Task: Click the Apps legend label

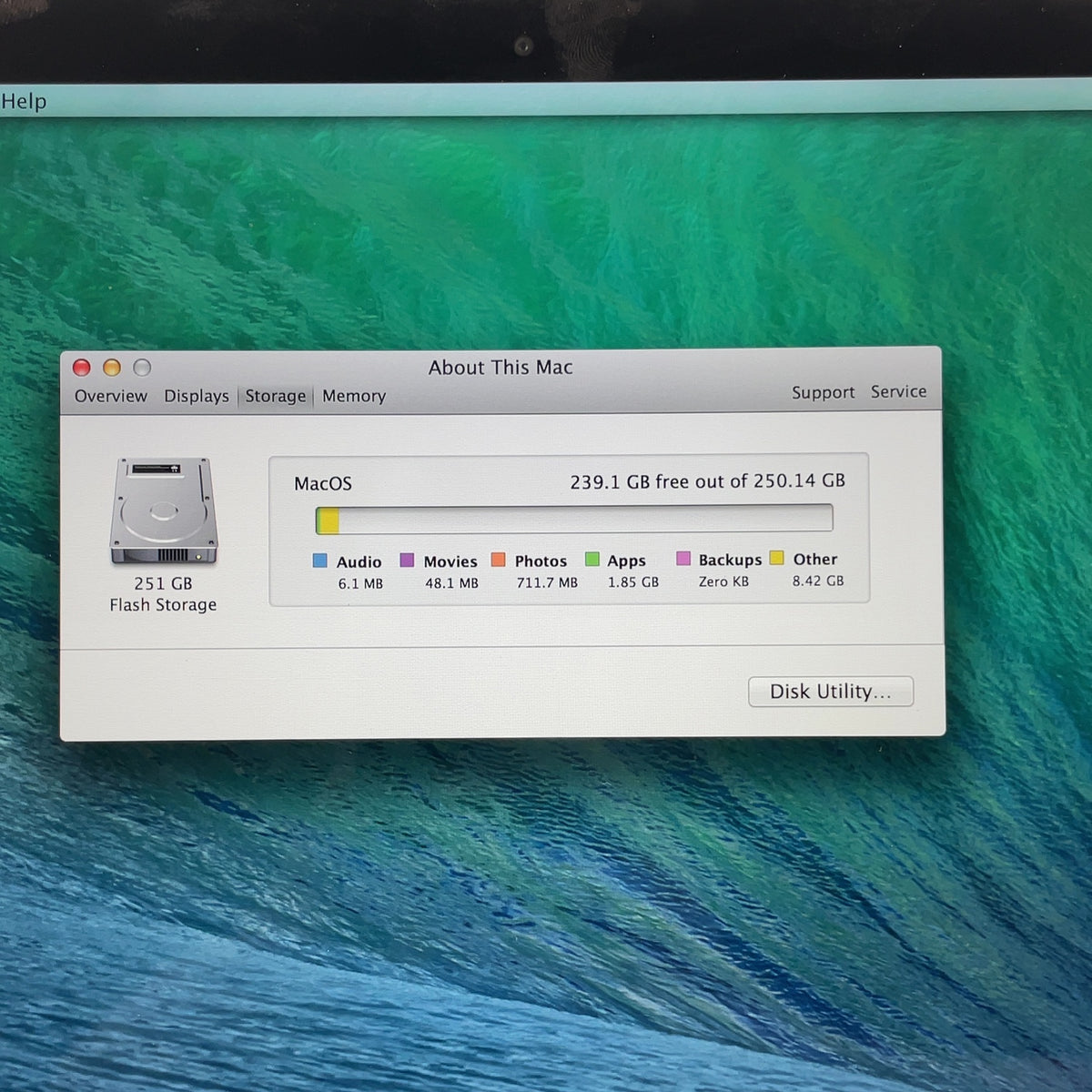Action: [627, 561]
